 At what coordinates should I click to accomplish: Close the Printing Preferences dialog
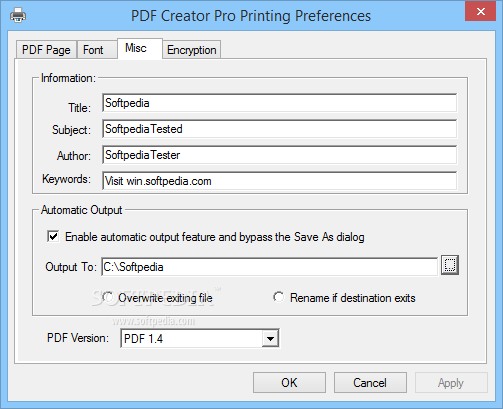coord(480,12)
